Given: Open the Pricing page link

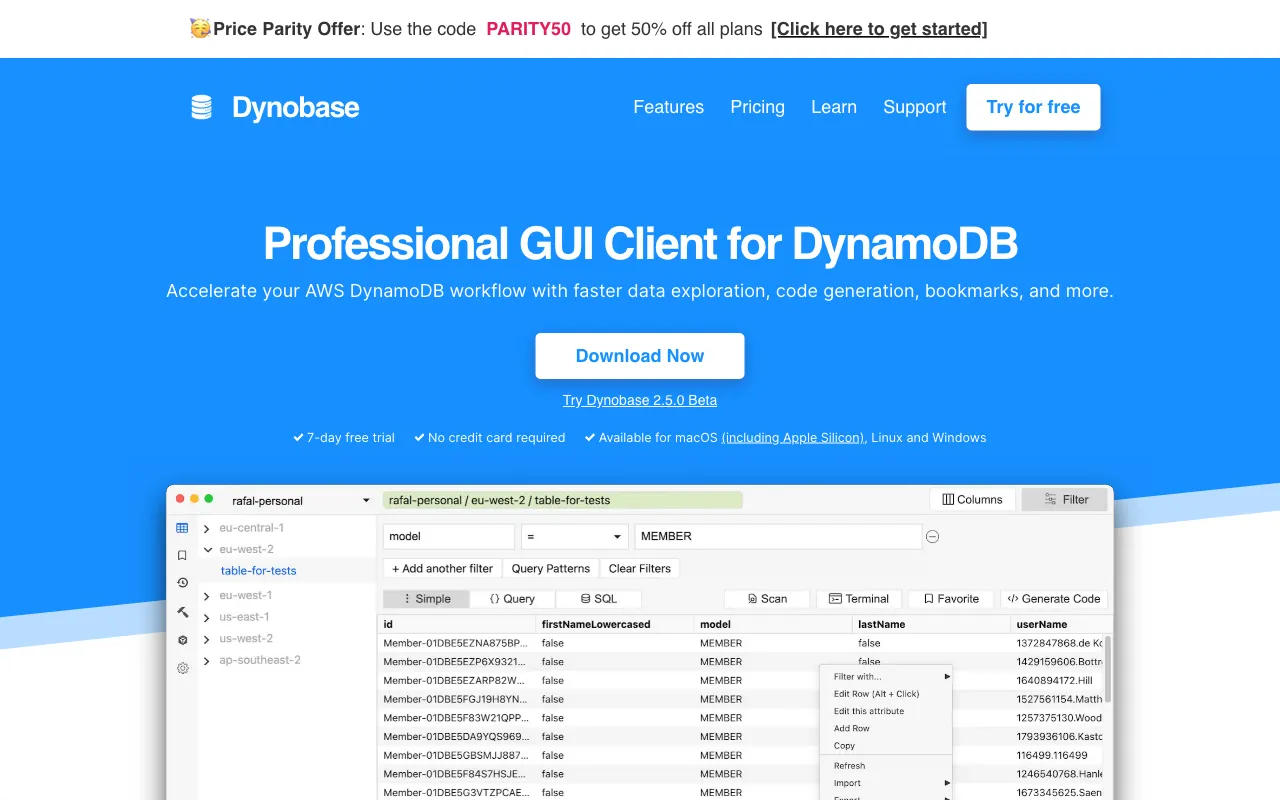Looking at the screenshot, I should tap(757, 107).
